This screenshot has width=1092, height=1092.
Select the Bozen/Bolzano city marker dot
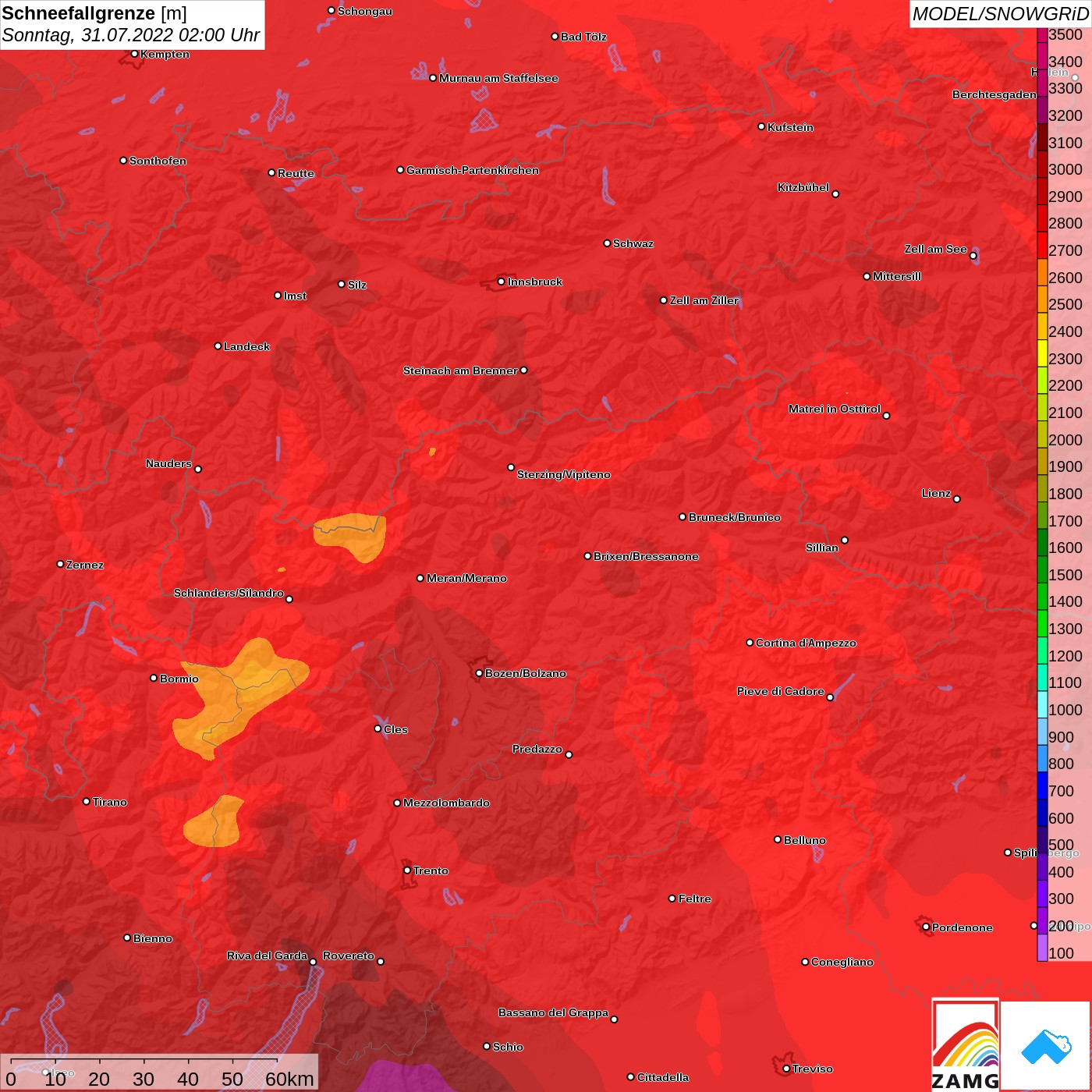479,673
